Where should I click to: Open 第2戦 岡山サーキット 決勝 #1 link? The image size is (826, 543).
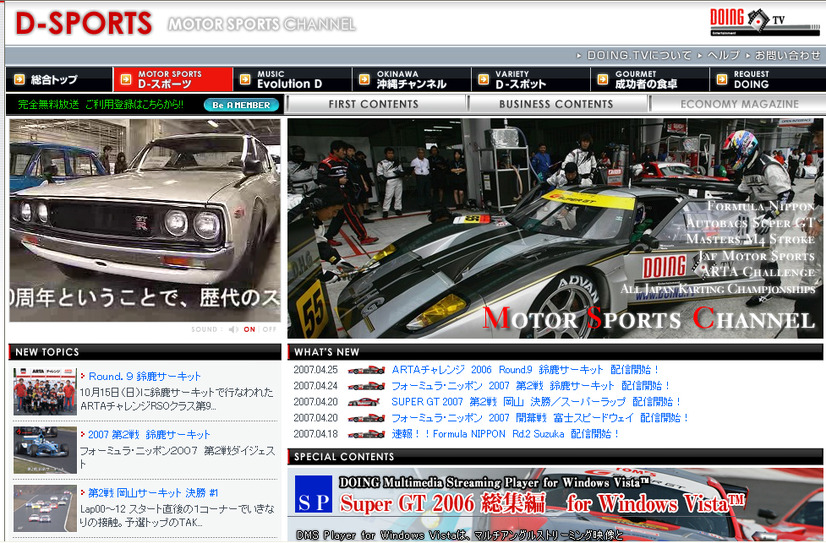pos(153,493)
